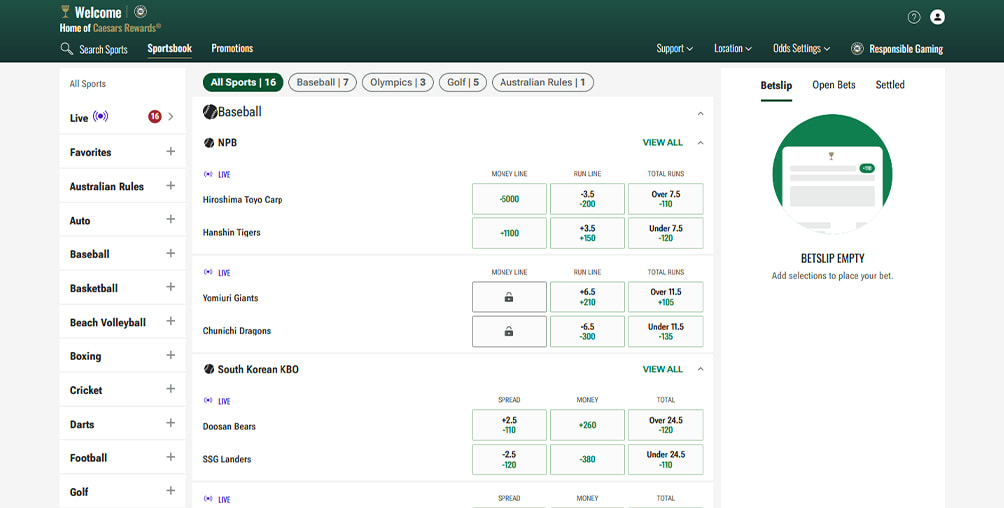
Task: Click locked money line for Yomiuri Giants
Action: [x=509, y=297]
